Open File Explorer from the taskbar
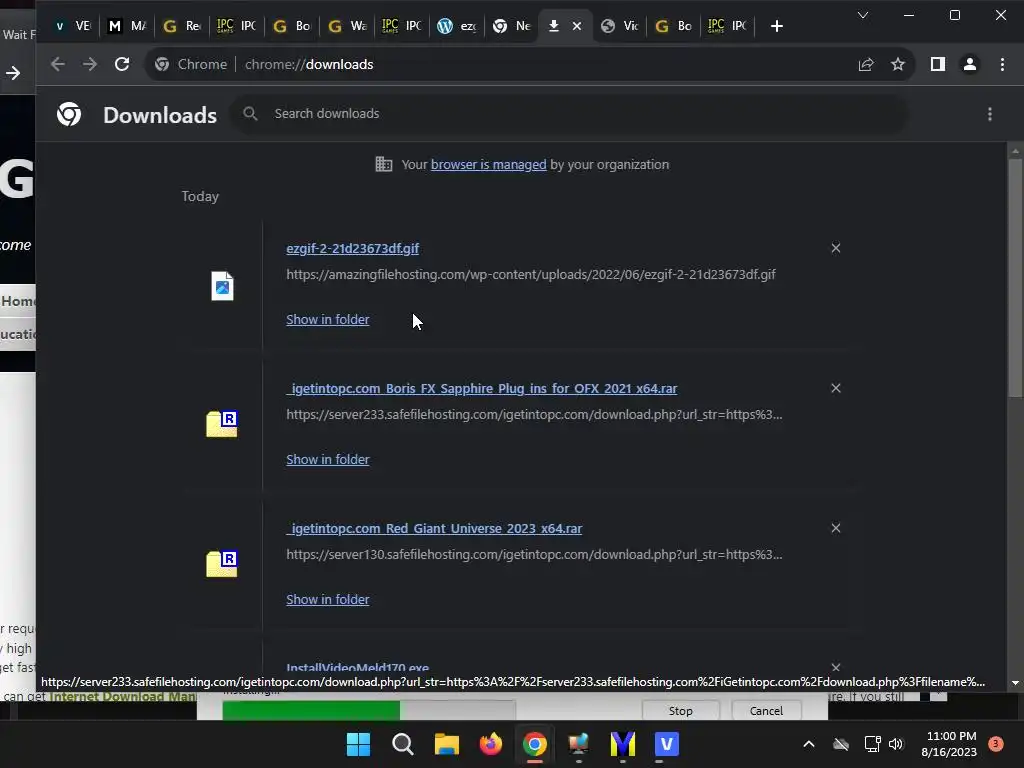1024x768 pixels. pos(447,744)
